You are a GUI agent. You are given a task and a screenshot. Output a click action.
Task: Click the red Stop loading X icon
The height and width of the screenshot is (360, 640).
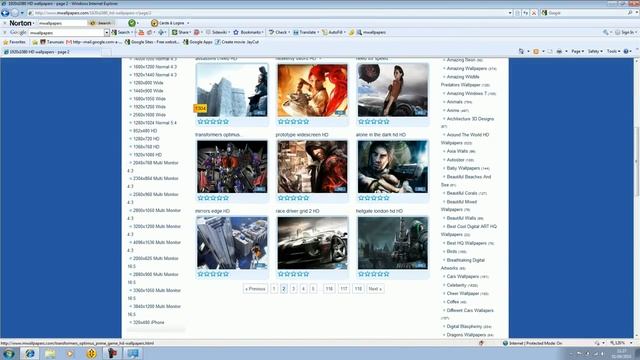pos(533,13)
